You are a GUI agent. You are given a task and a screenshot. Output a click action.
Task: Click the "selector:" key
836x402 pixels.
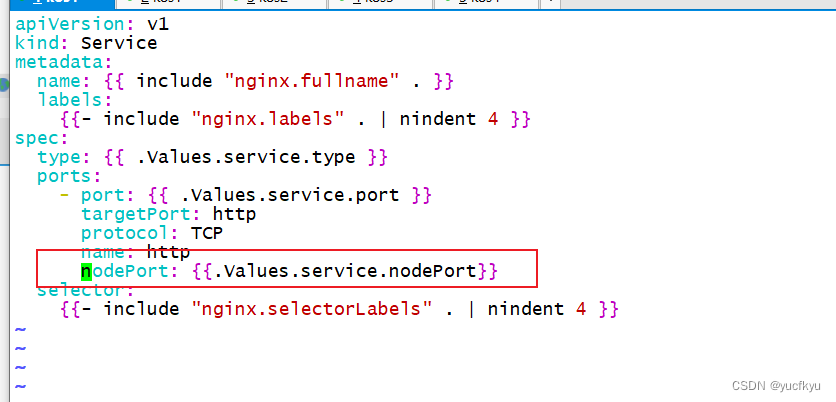coord(85,291)
